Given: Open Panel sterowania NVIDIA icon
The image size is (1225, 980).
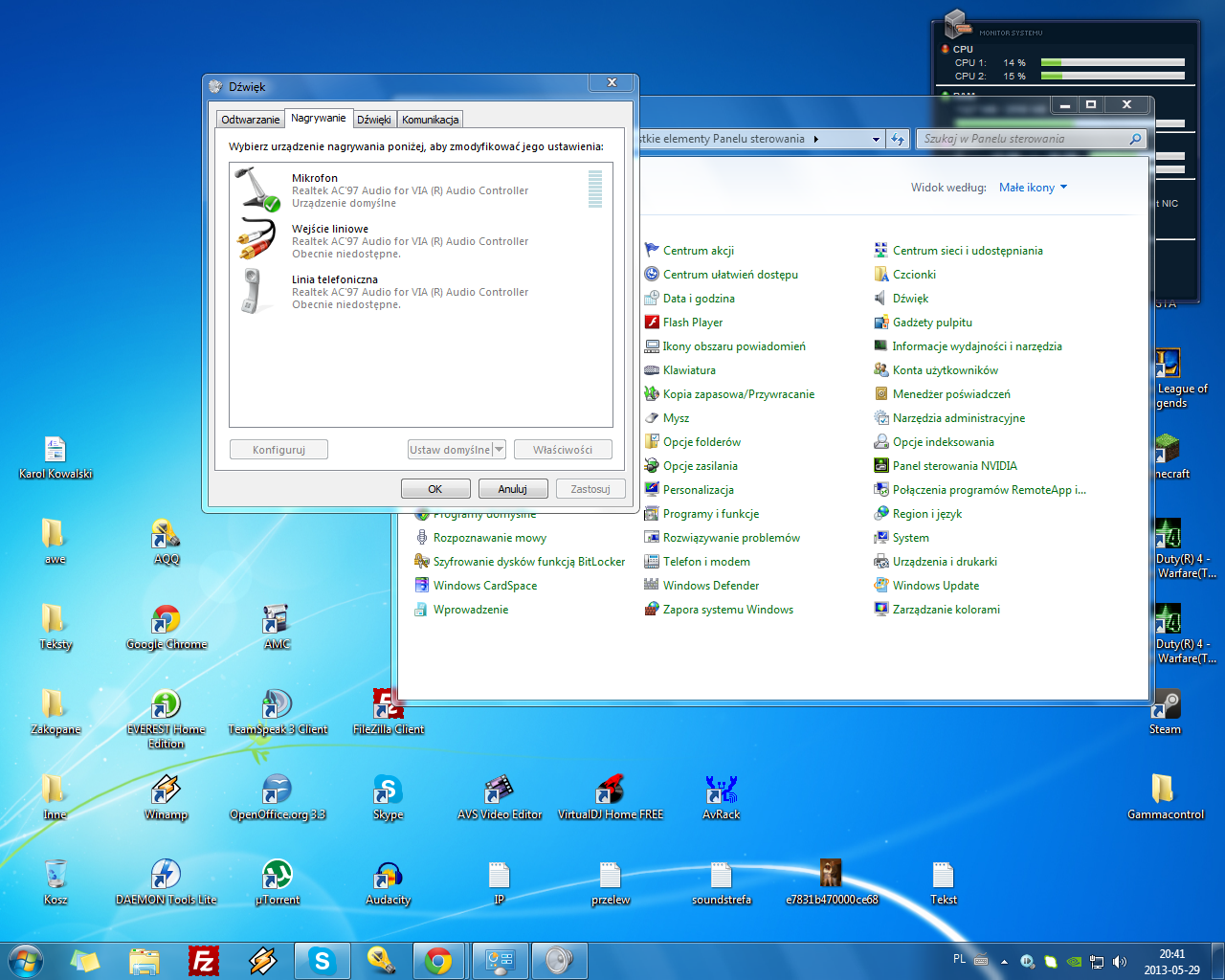Looking at the screenshot, I should point(881,465).
